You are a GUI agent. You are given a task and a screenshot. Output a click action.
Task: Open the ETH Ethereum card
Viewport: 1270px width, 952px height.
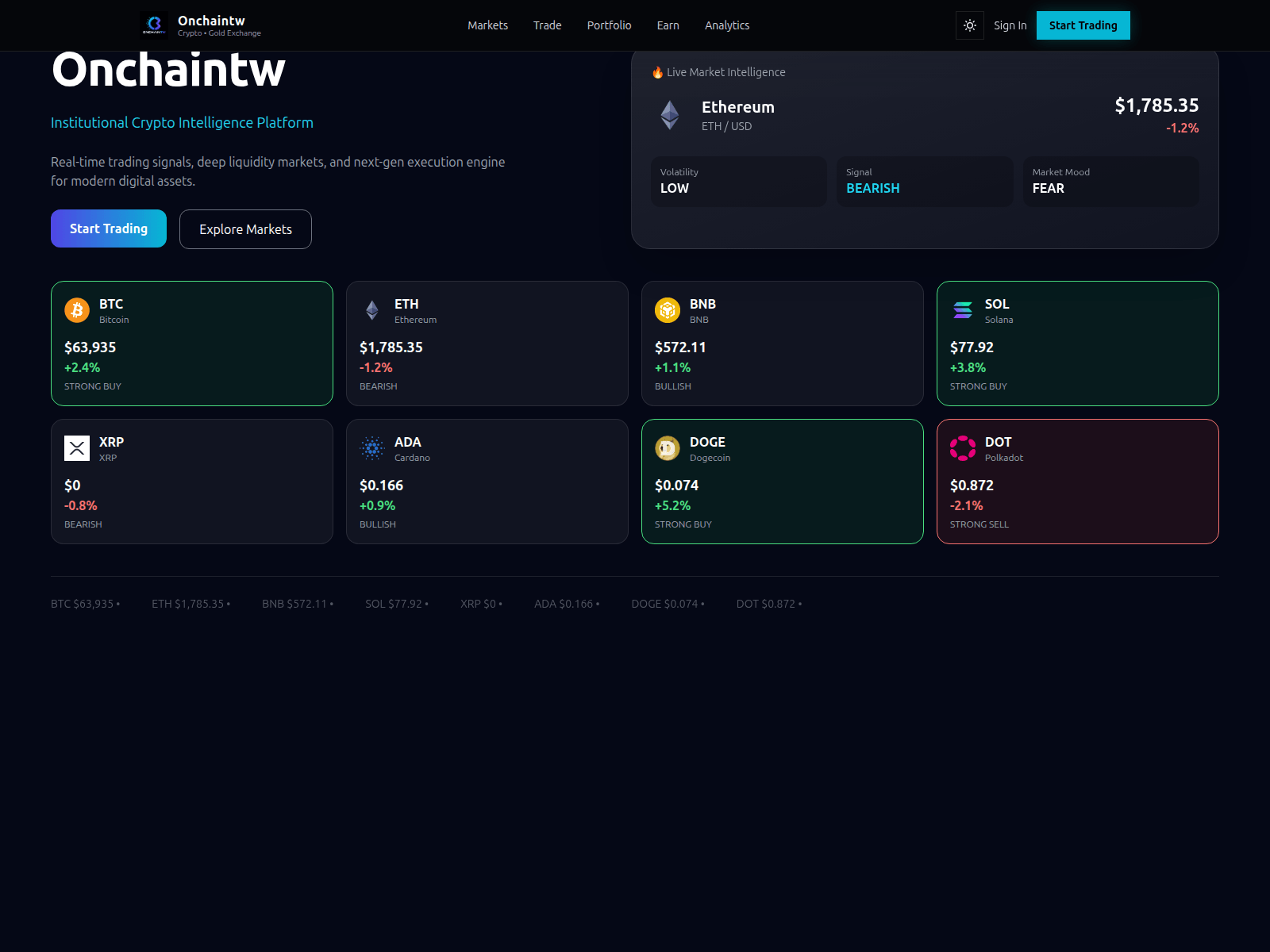click(x=487, y=344)
